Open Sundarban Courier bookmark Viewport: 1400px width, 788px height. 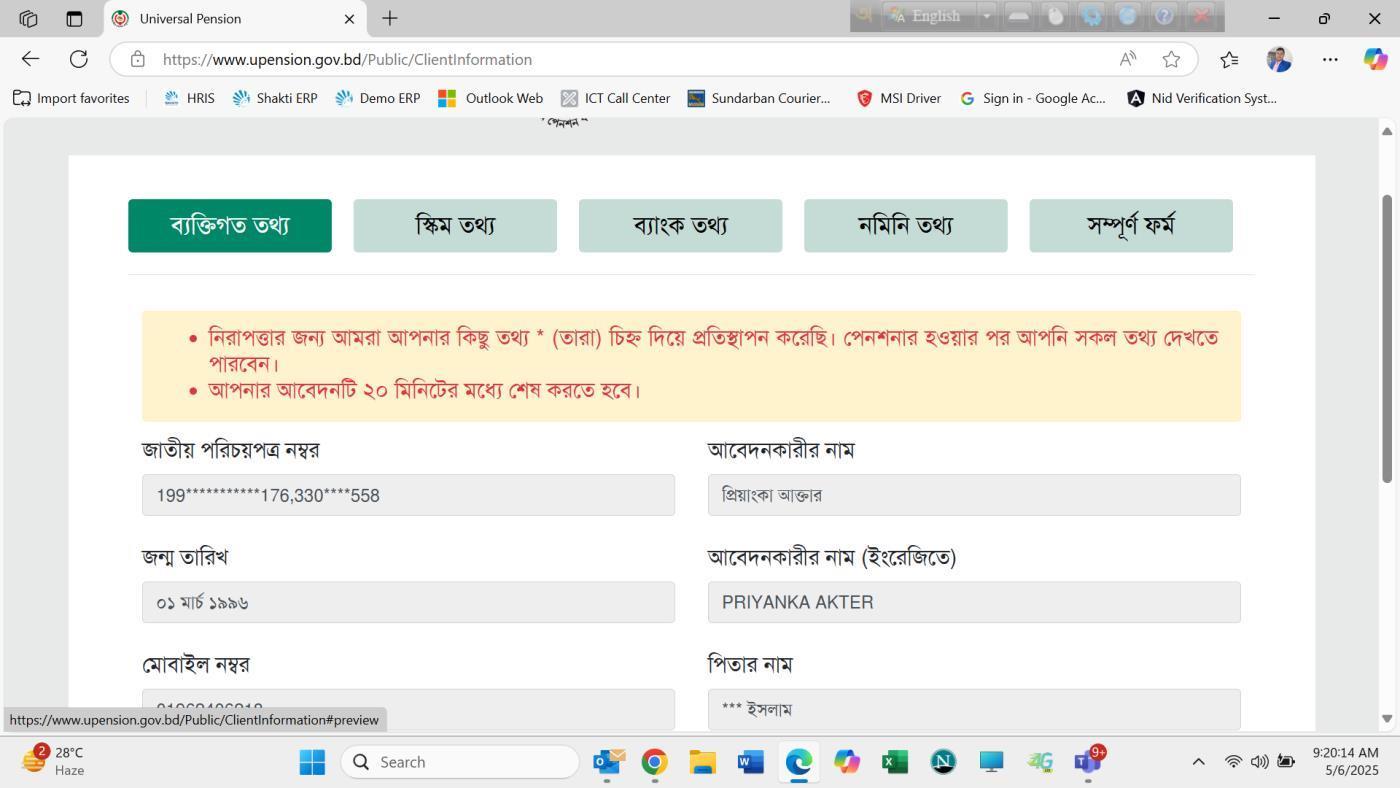click(x=759, y=98)
